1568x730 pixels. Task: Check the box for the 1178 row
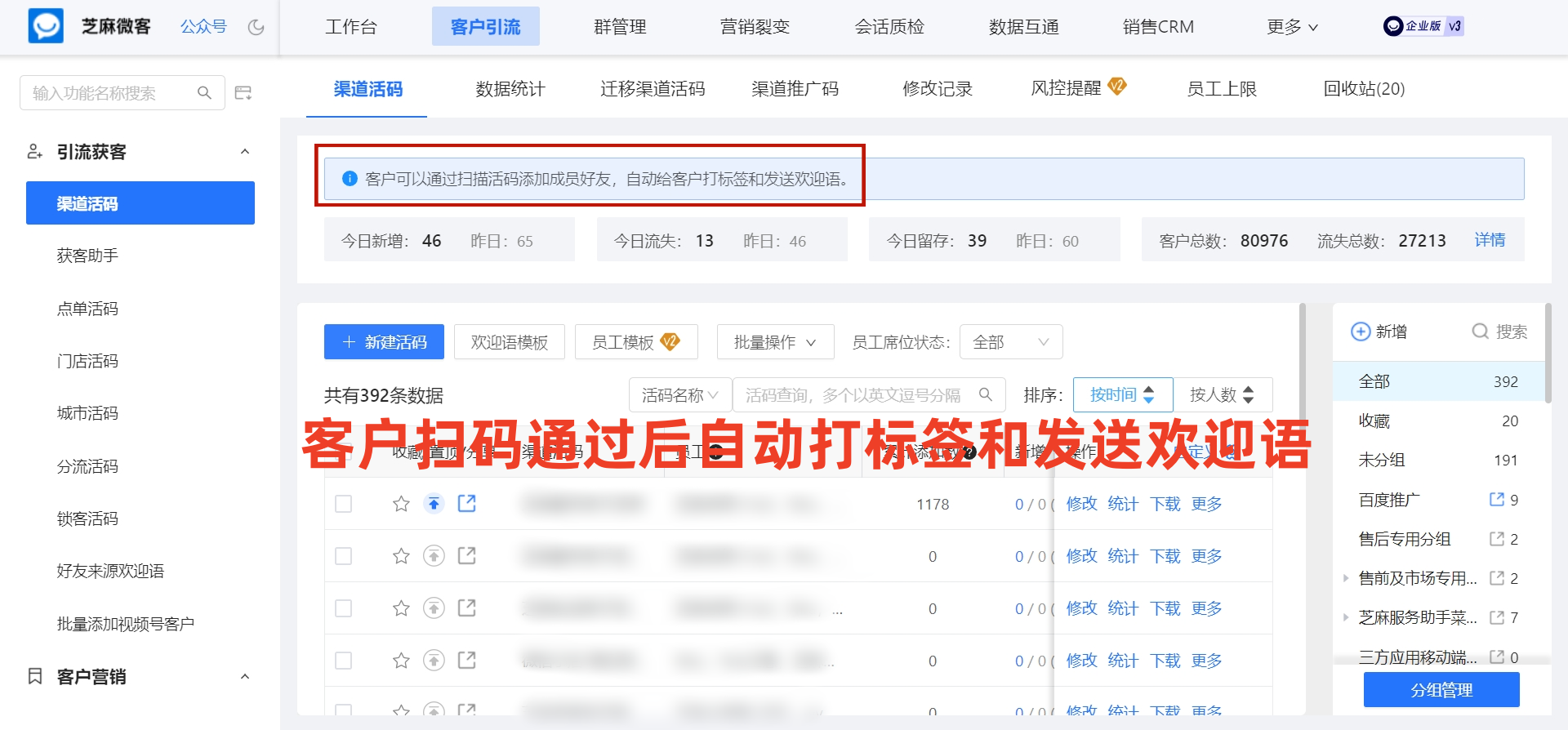pyautogui.click(x=344, y=504)
